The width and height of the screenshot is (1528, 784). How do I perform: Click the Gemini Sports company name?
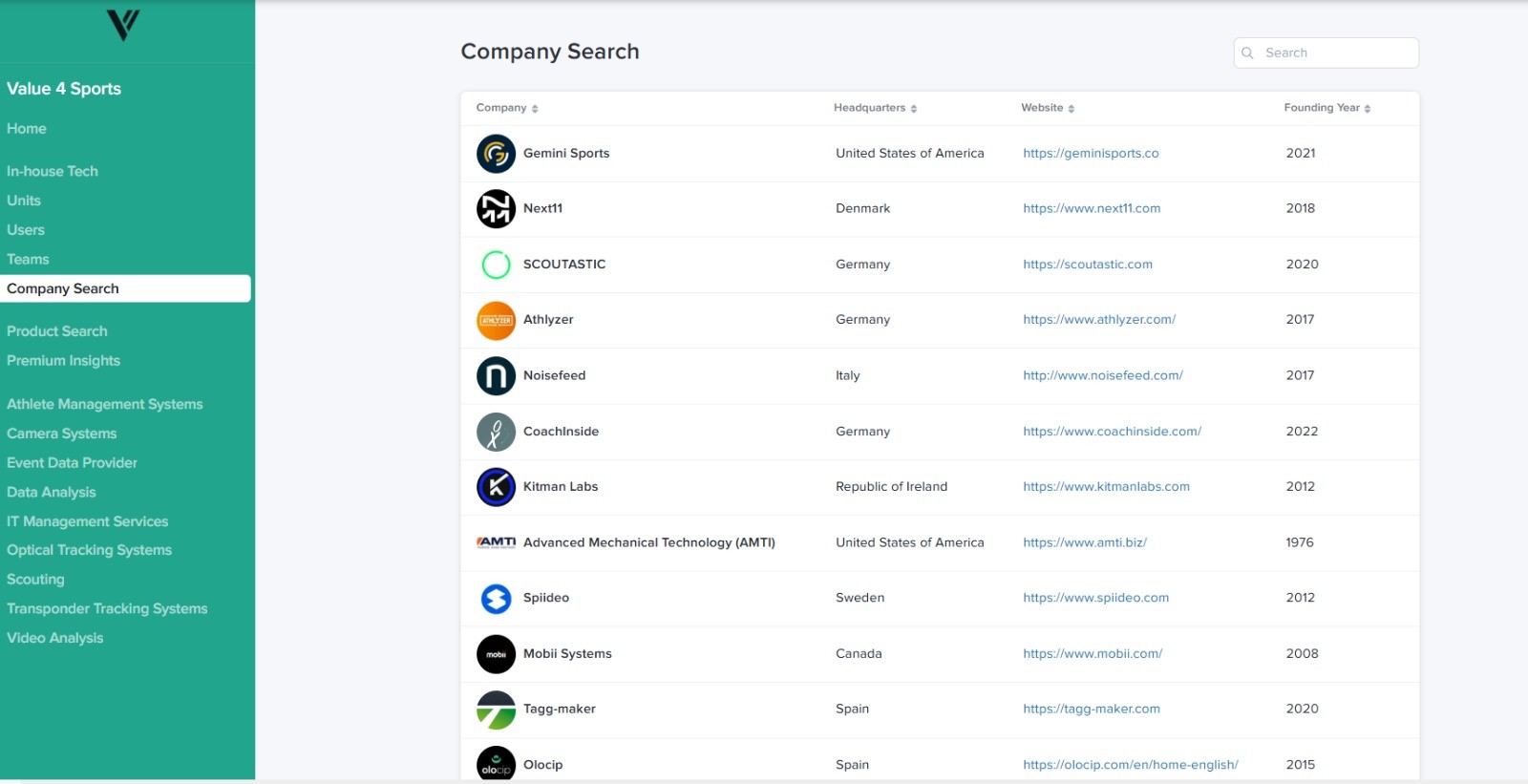[566, 154]
